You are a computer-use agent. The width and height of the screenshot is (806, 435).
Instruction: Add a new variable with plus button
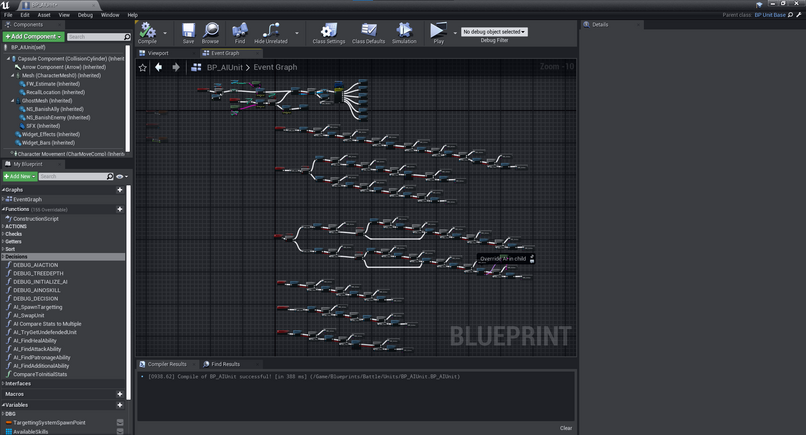click(x=120, y=405)
